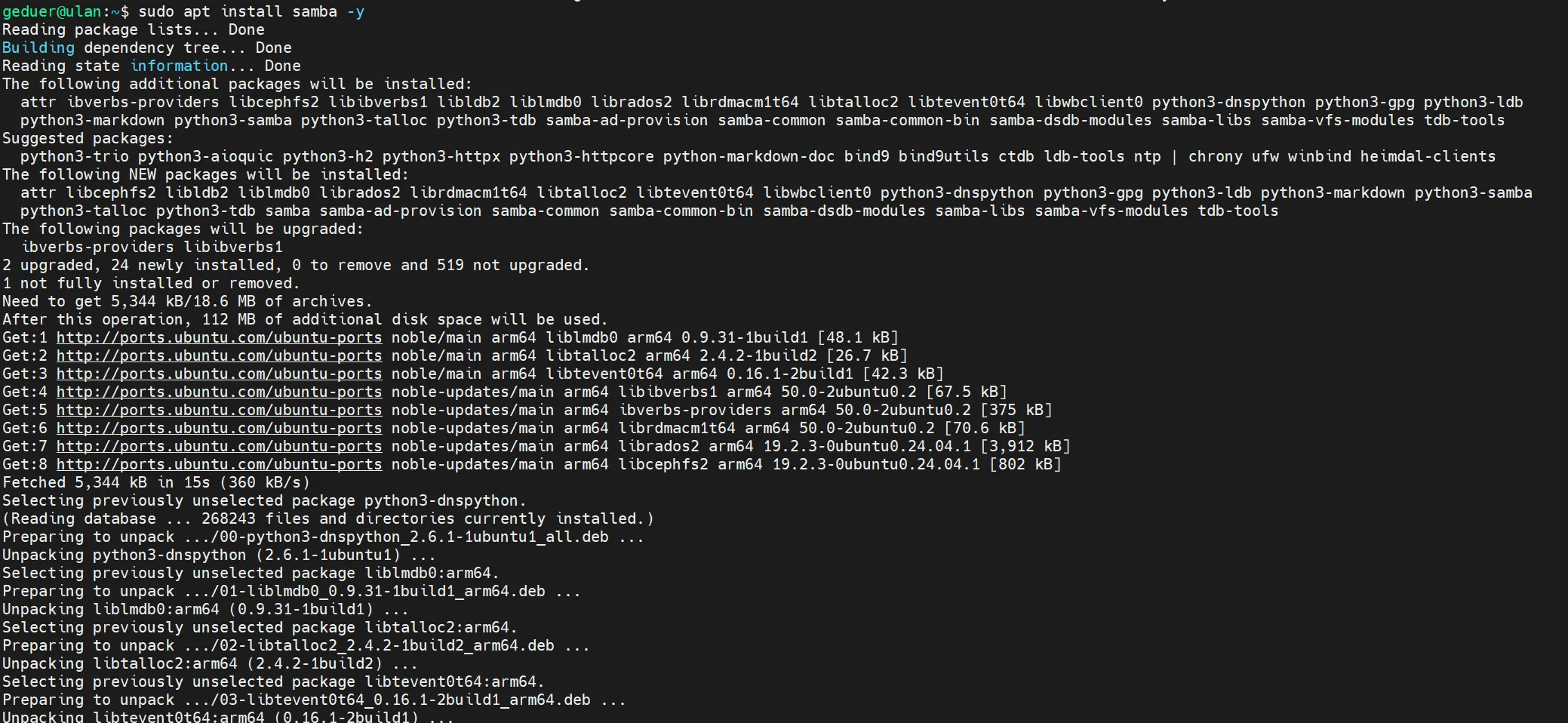Follow the Get:7 librados2 ports link

tap(219, 446)
